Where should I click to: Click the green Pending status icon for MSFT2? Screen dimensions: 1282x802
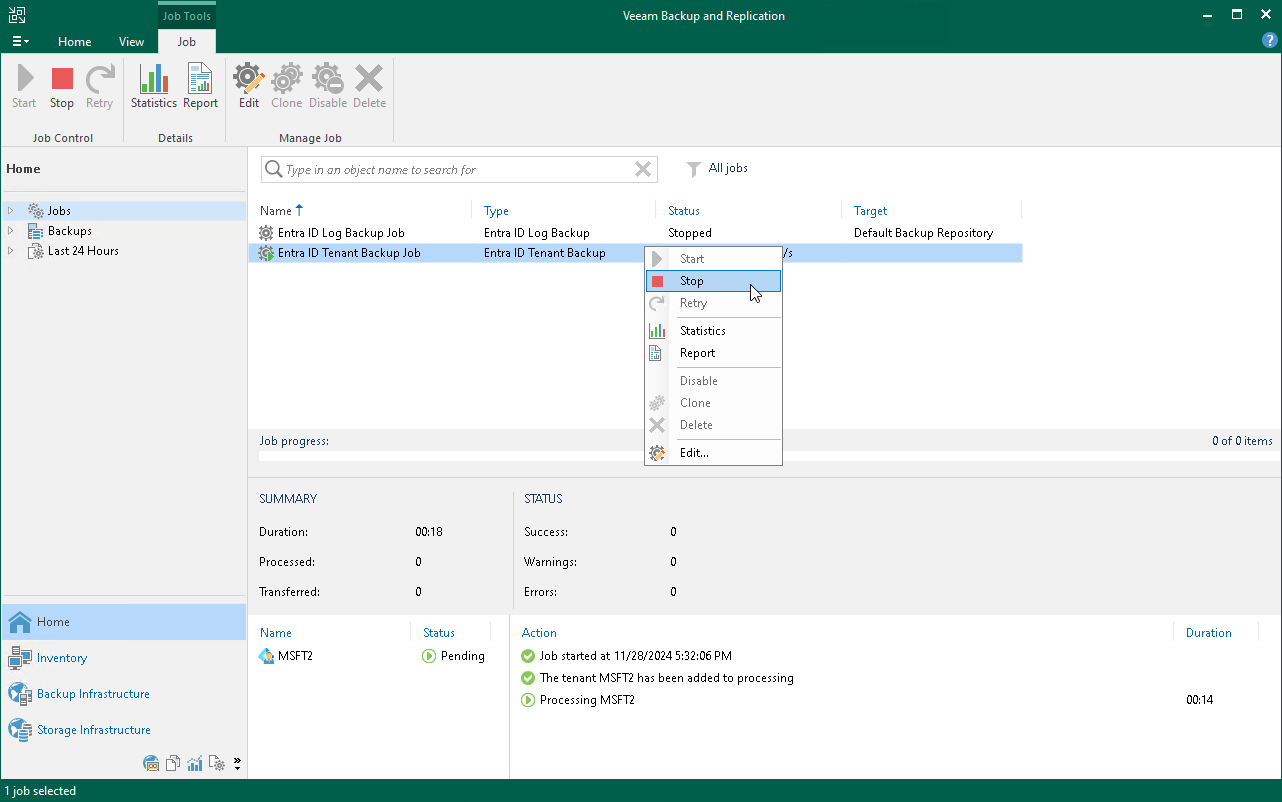429,656
